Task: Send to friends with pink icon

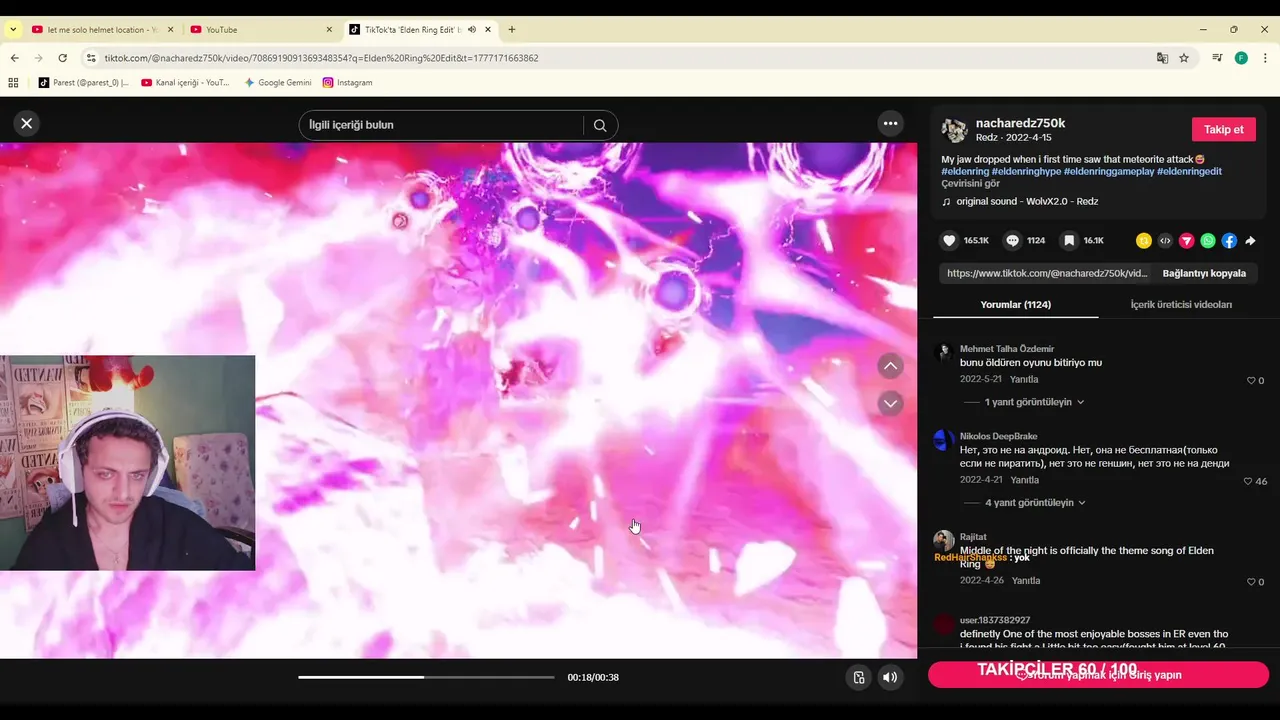Action: click(1187, 241)
